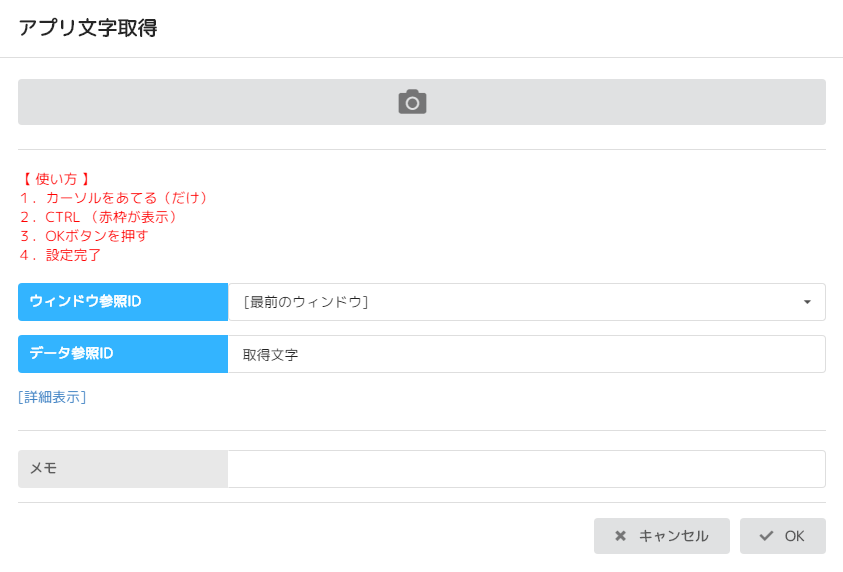Viewport: 843px width, 572px height.
Task: Click the X icon on キャンセル button
Action: [x=621, y=536]
